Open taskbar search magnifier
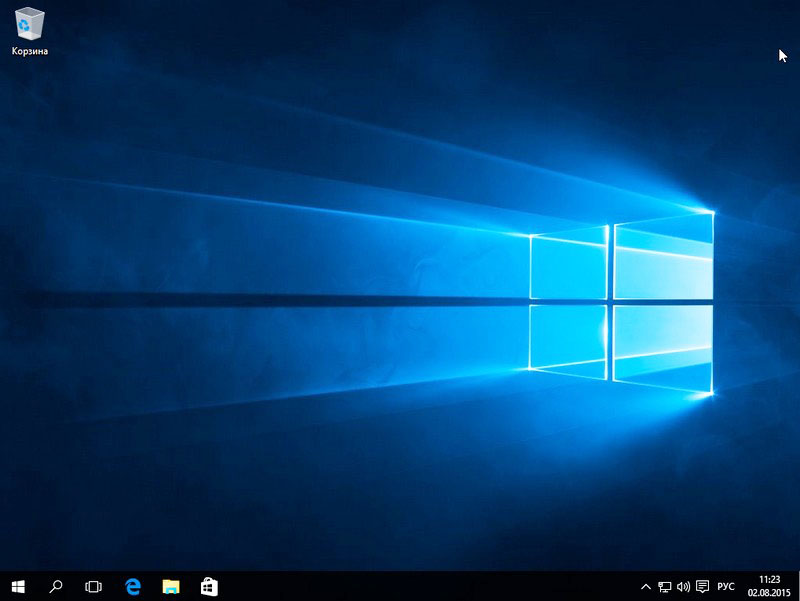The height and width of the screenshot is (601, 800). click(x=56, y=587)
